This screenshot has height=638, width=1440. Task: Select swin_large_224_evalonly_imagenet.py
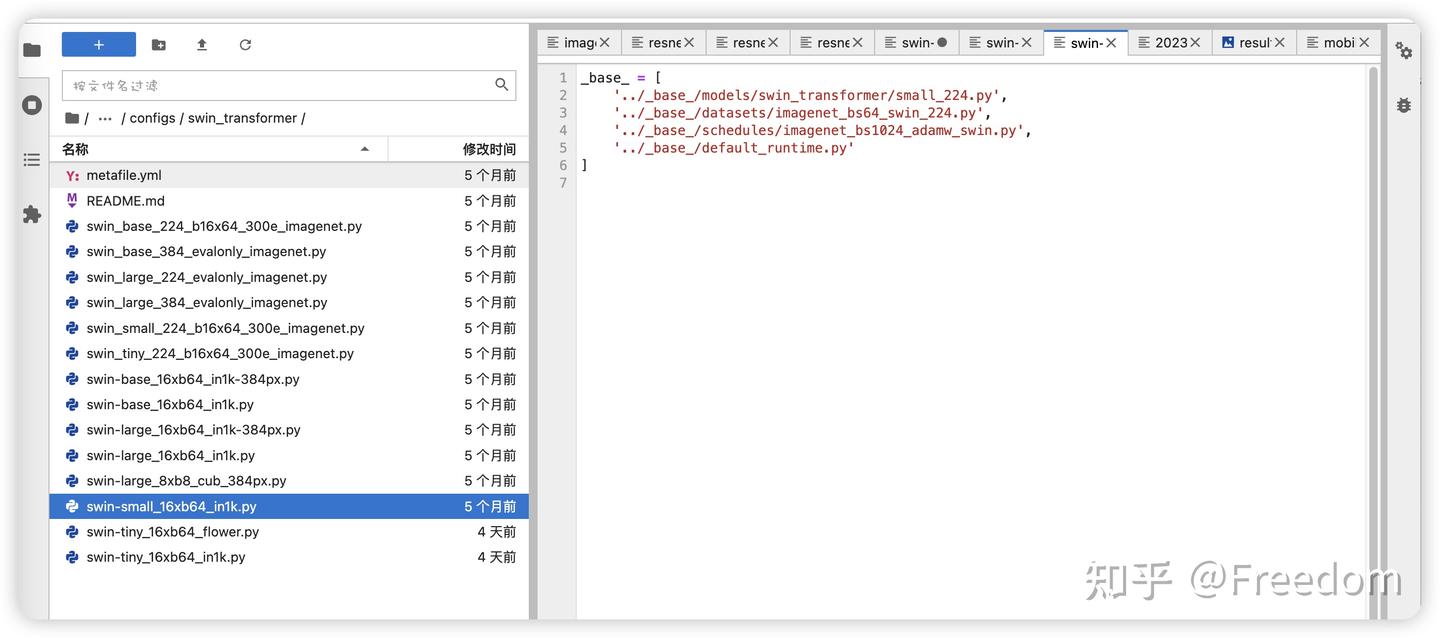click(289, 277)
